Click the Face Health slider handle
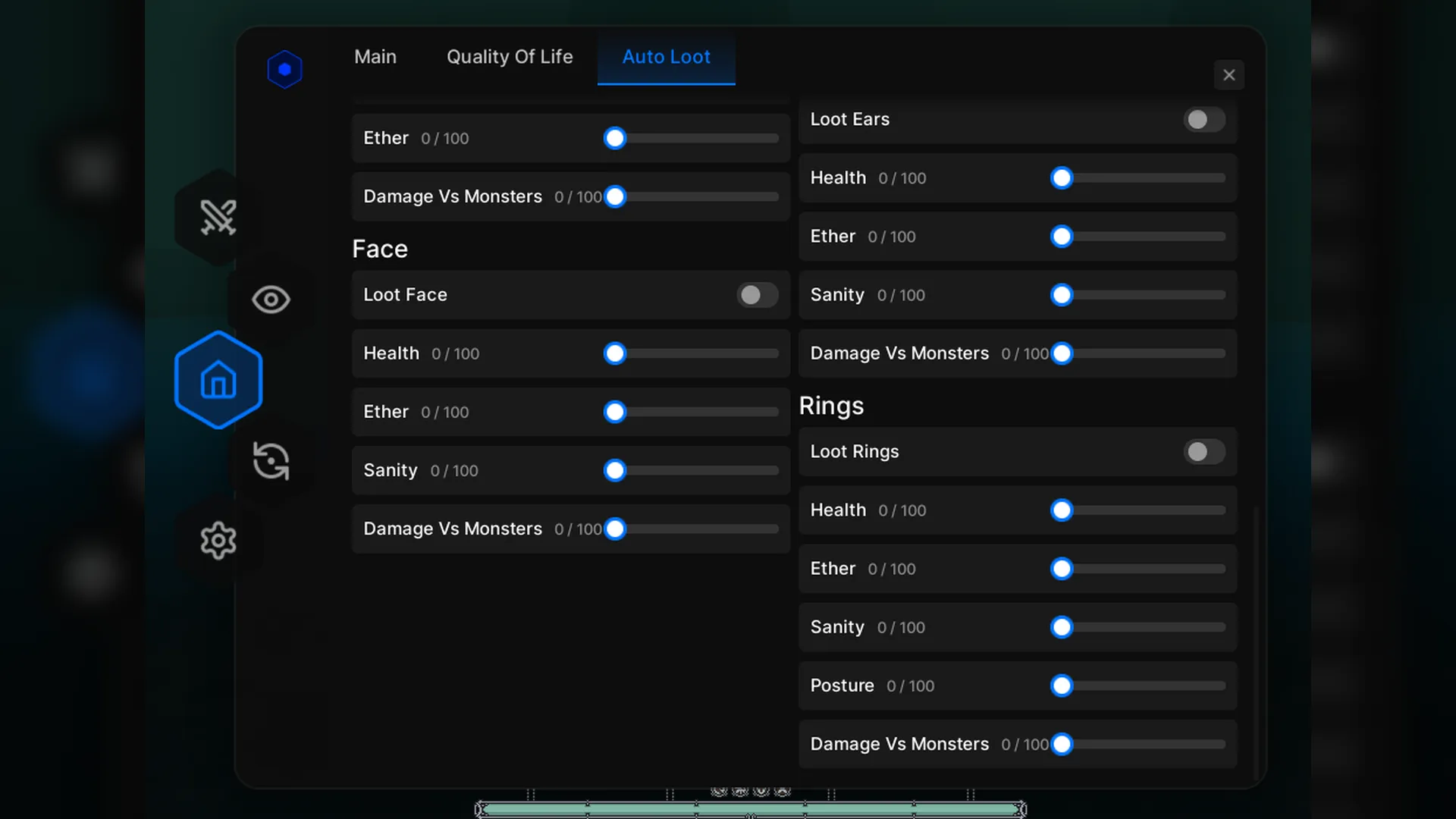The height and width of the screenshot is (819, 1456). pos(615,353)
